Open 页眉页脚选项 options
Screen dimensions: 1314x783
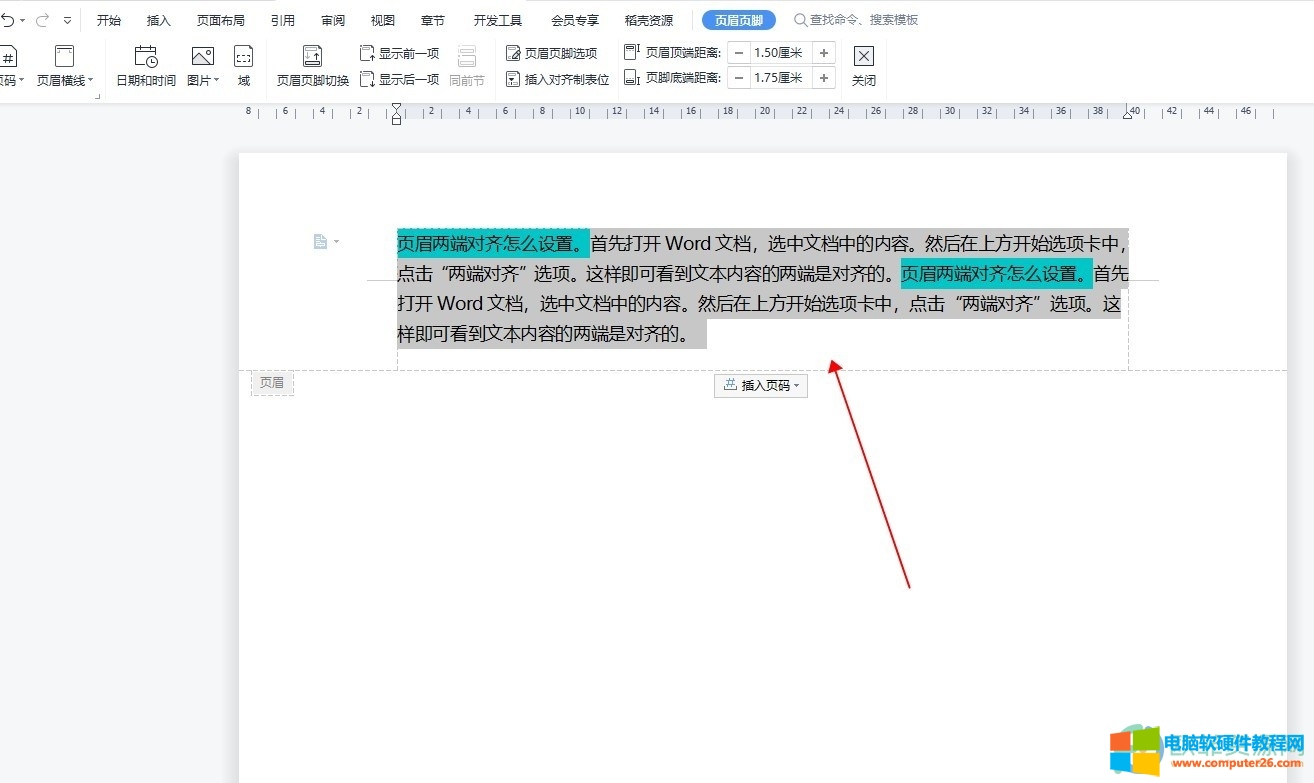[552, 53]
